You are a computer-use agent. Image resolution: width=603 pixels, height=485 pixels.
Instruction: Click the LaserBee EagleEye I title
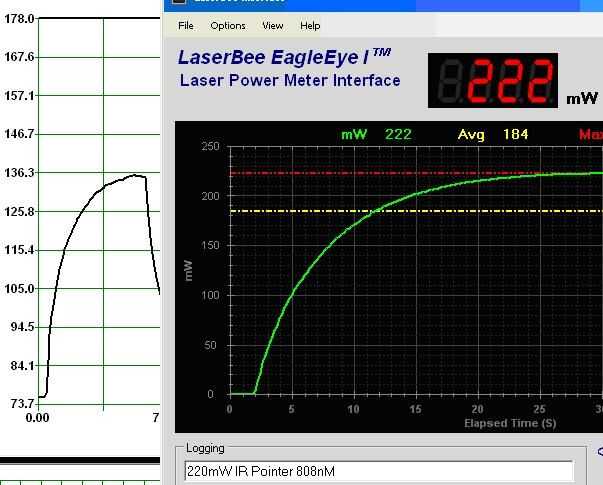tap(285, 57)
